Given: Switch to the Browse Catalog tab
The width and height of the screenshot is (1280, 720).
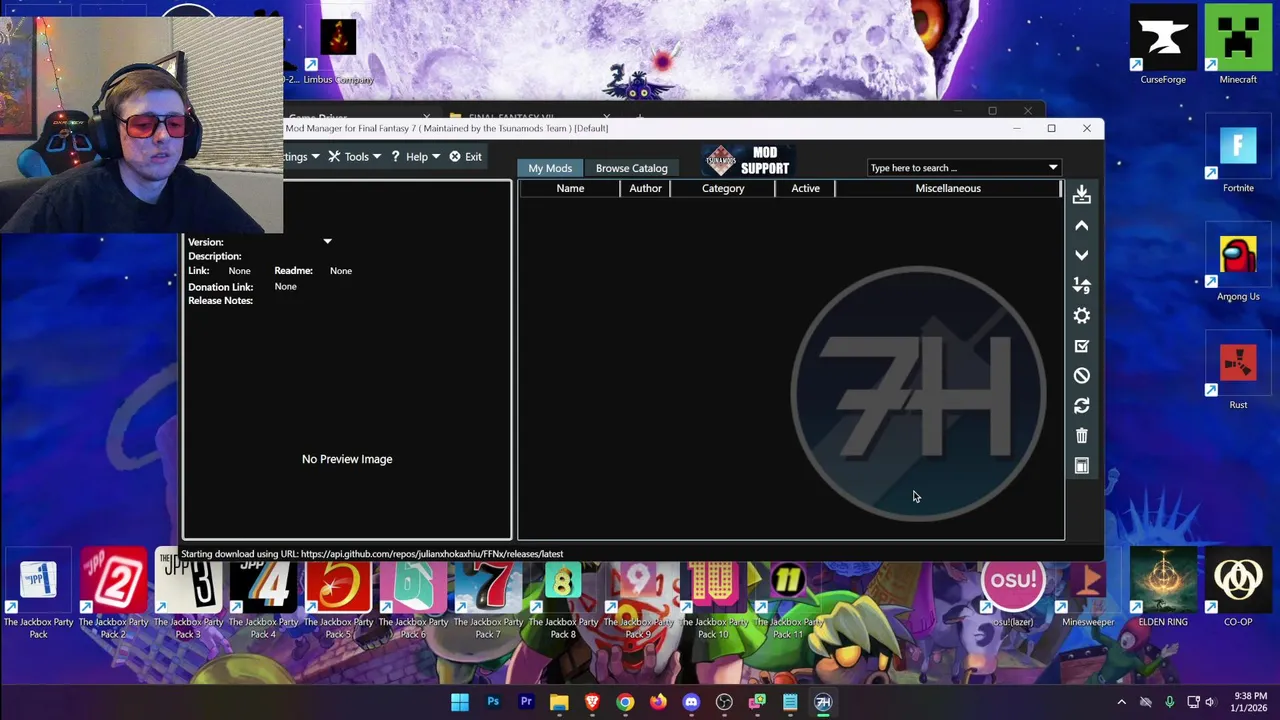Looking at the screenshot, I should pyautogui.click(x=631, y=168).
